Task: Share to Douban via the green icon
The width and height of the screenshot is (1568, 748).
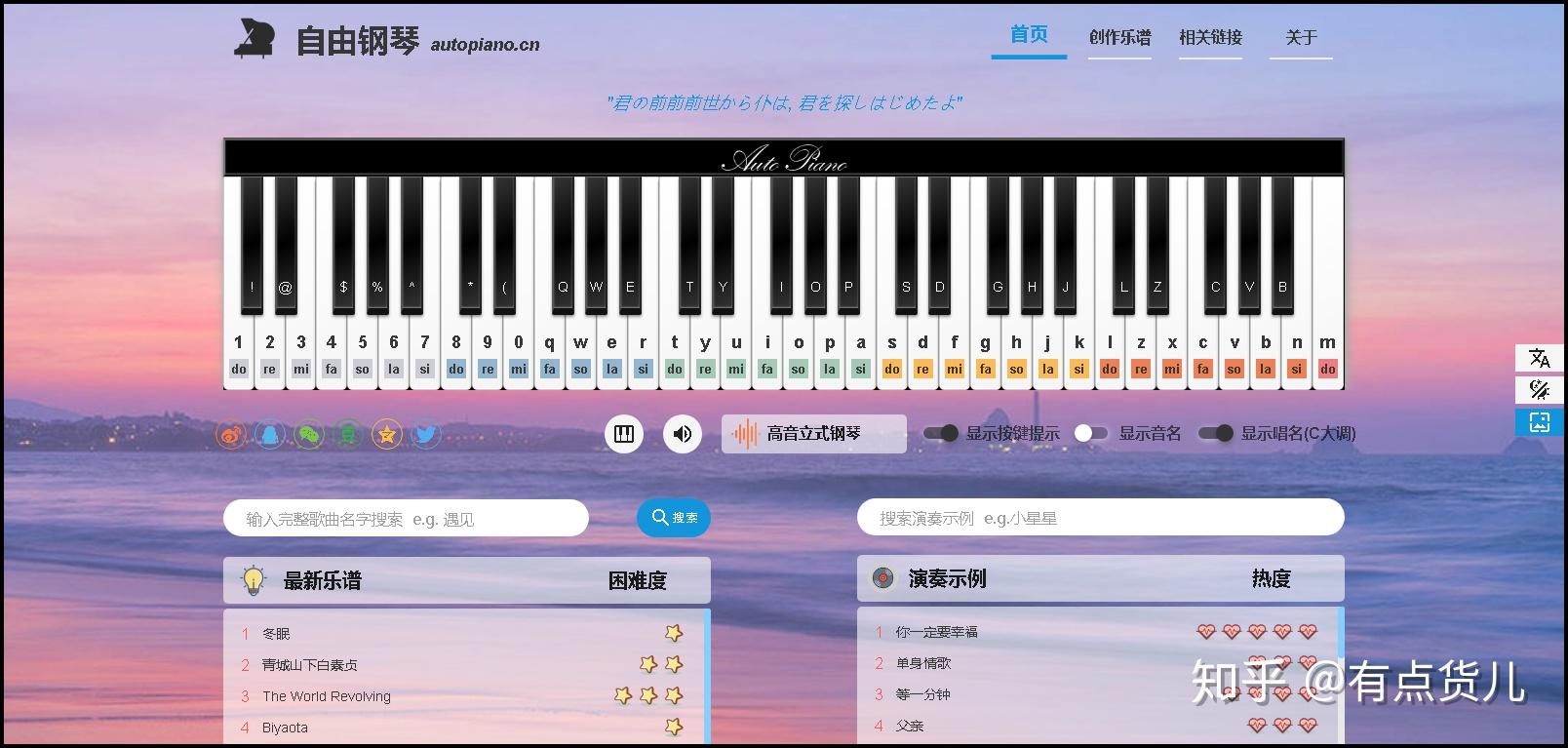Action: click(348, 434)
